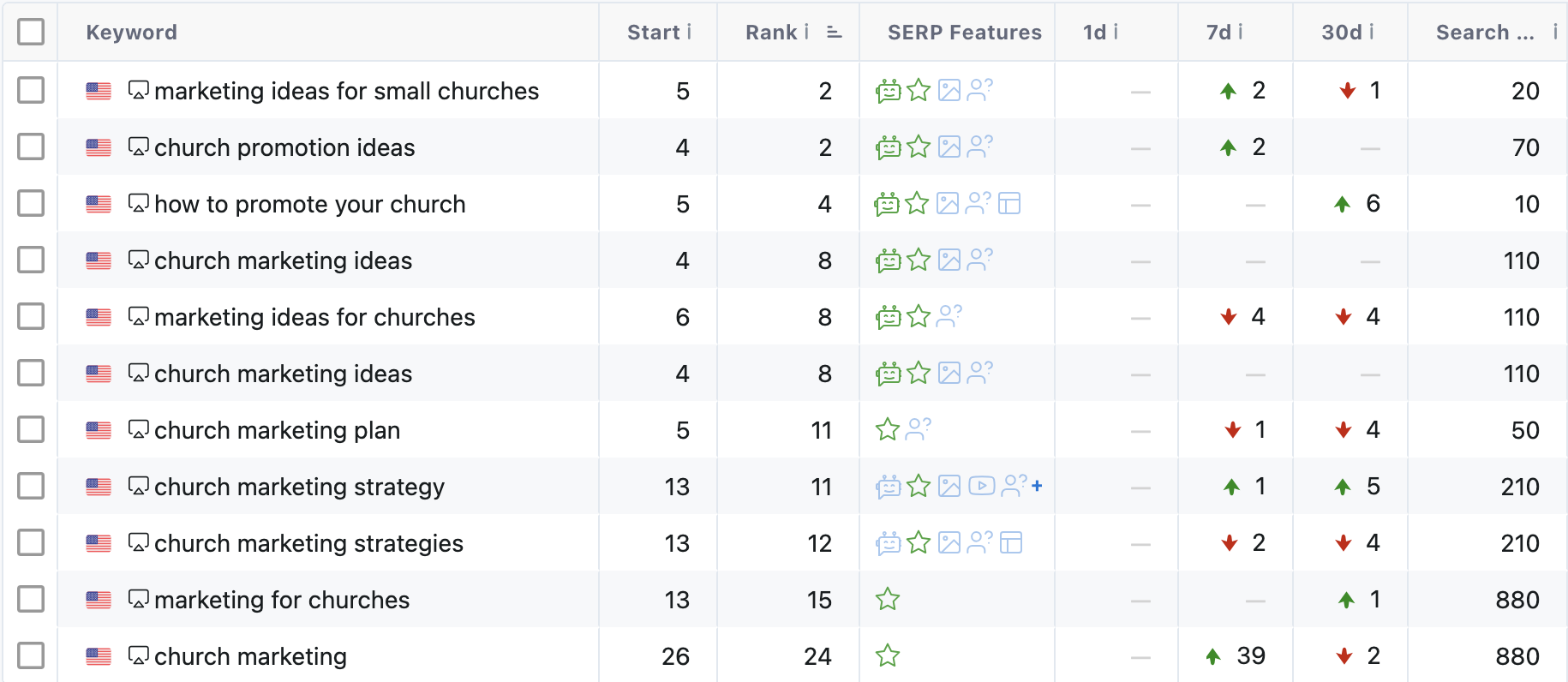Toggle the select-all checkbox in table header
This screenshot has width=1568, height=682.
point(31,32)
